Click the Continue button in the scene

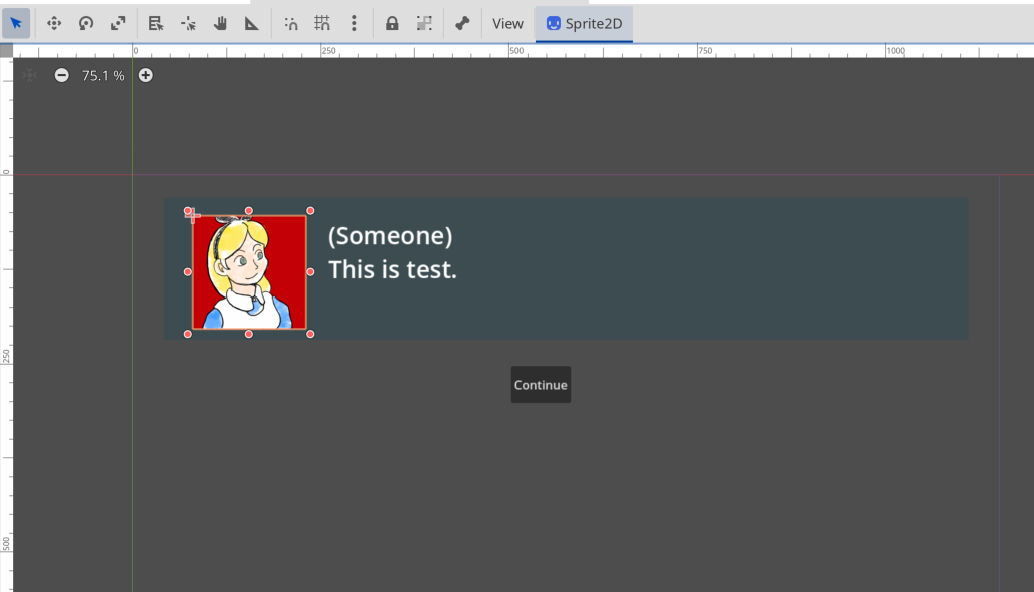pos(541,385)
